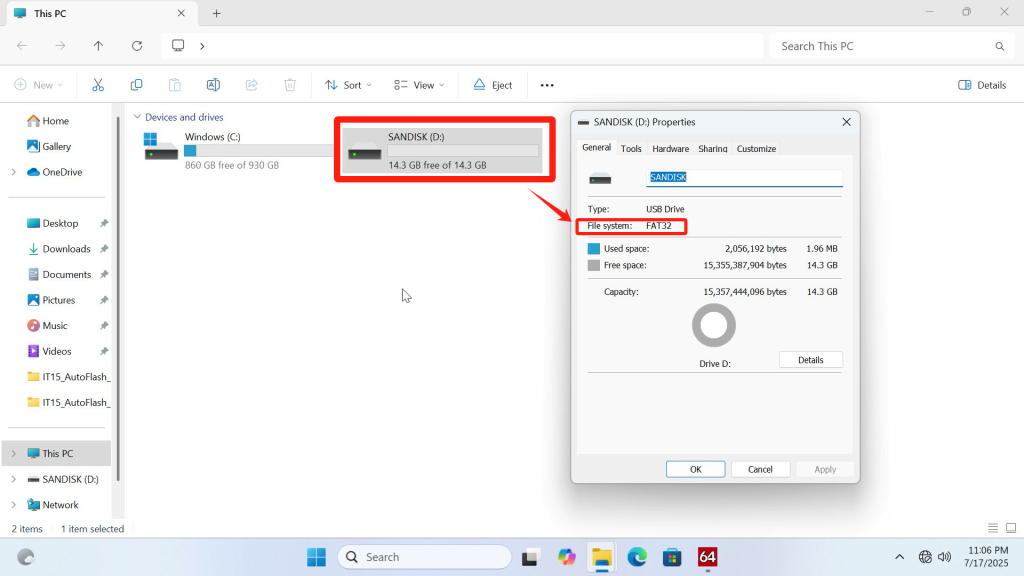Viewport: 1024px width, 576px height.
Task: Open the See more ellipsis menu
Action: point(547,85)
